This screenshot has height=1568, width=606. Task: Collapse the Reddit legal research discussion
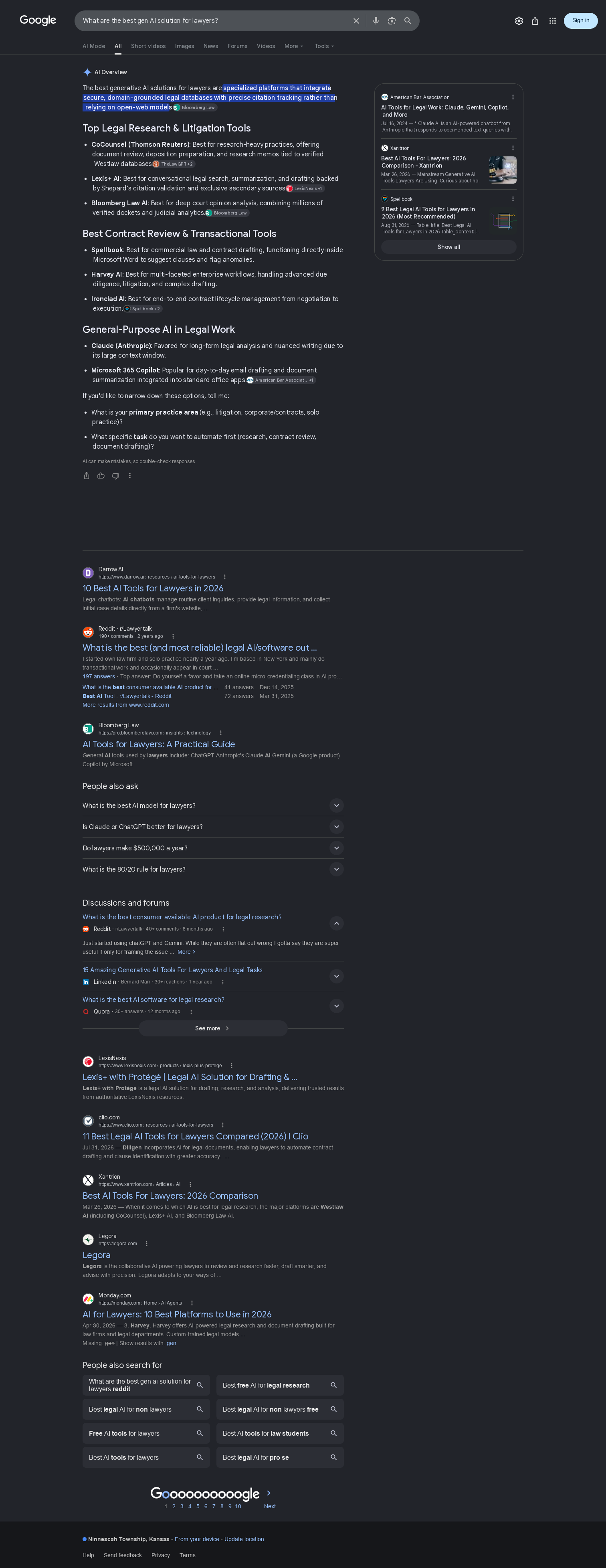(x=336, y=923)
